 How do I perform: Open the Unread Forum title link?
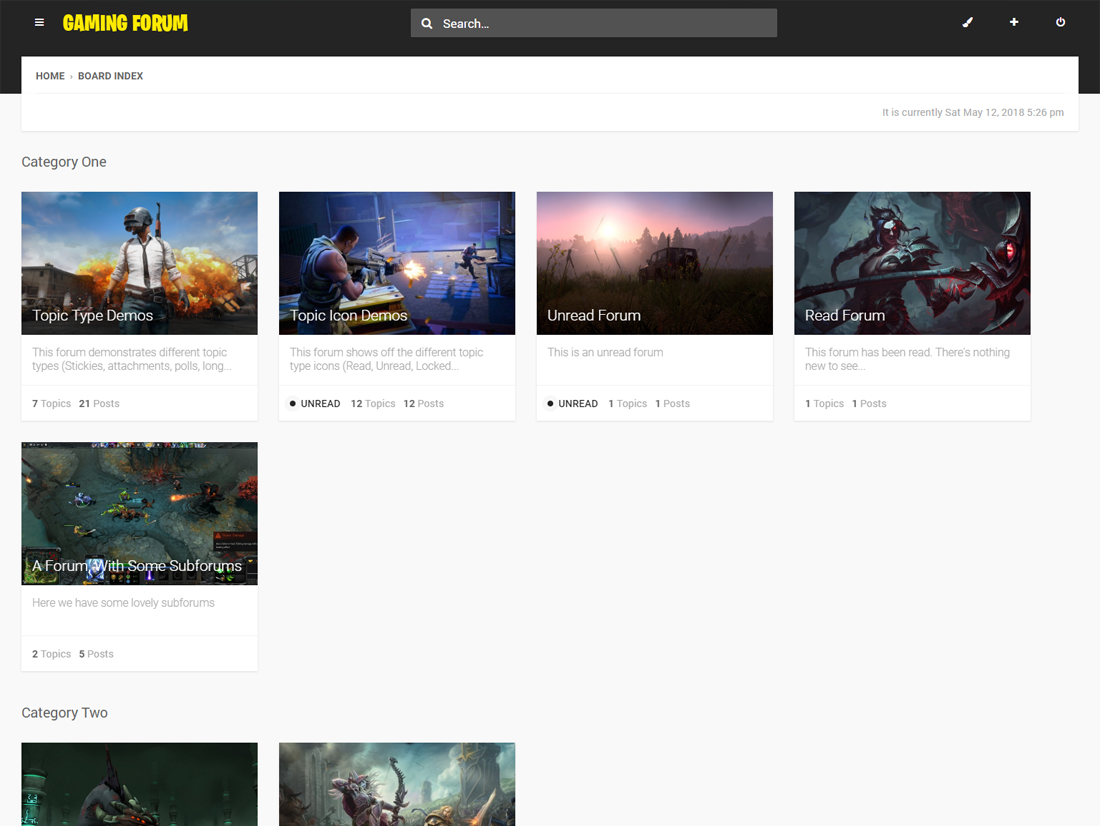point(594,316)
